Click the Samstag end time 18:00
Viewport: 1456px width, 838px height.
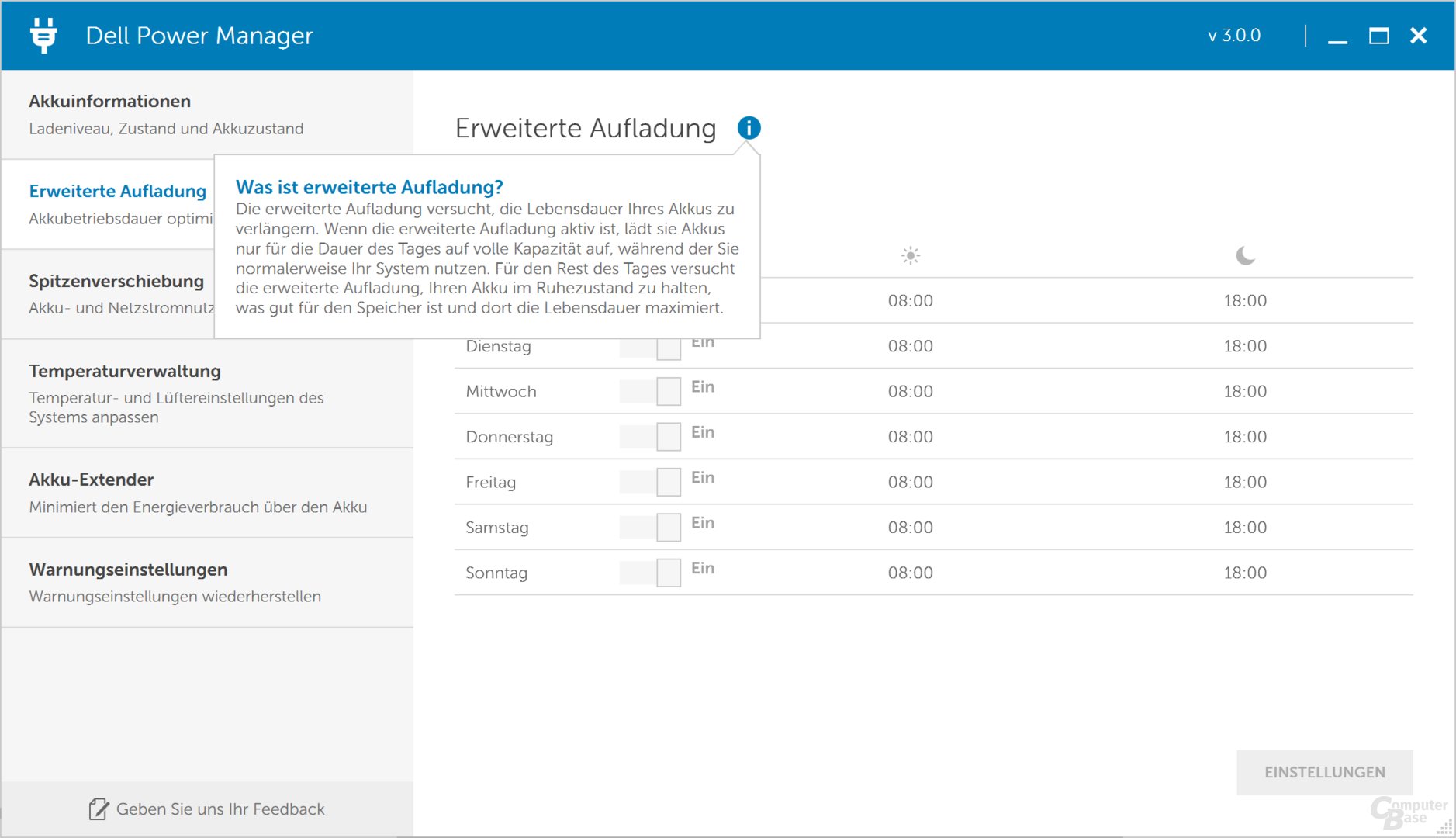[x=1245, y=528]
